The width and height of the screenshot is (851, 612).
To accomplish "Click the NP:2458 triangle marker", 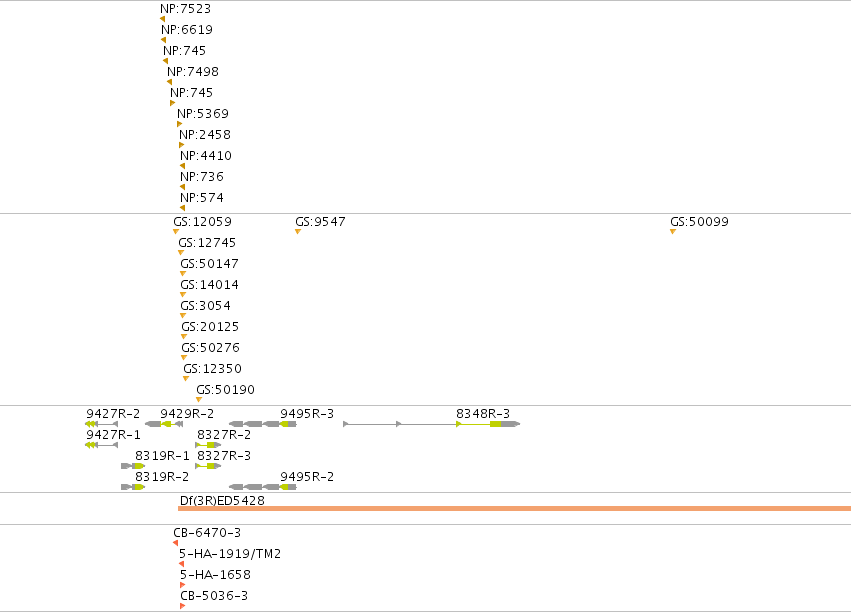I will [x=182, y=145].
